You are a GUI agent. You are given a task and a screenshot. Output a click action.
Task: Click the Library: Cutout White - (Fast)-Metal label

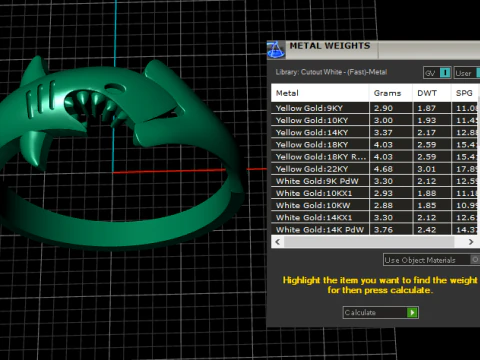331,72
